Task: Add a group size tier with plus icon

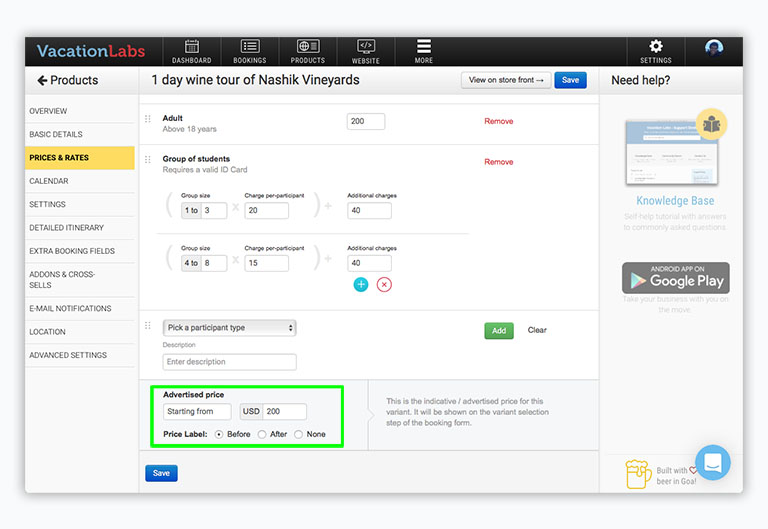Action: (361, 285)
